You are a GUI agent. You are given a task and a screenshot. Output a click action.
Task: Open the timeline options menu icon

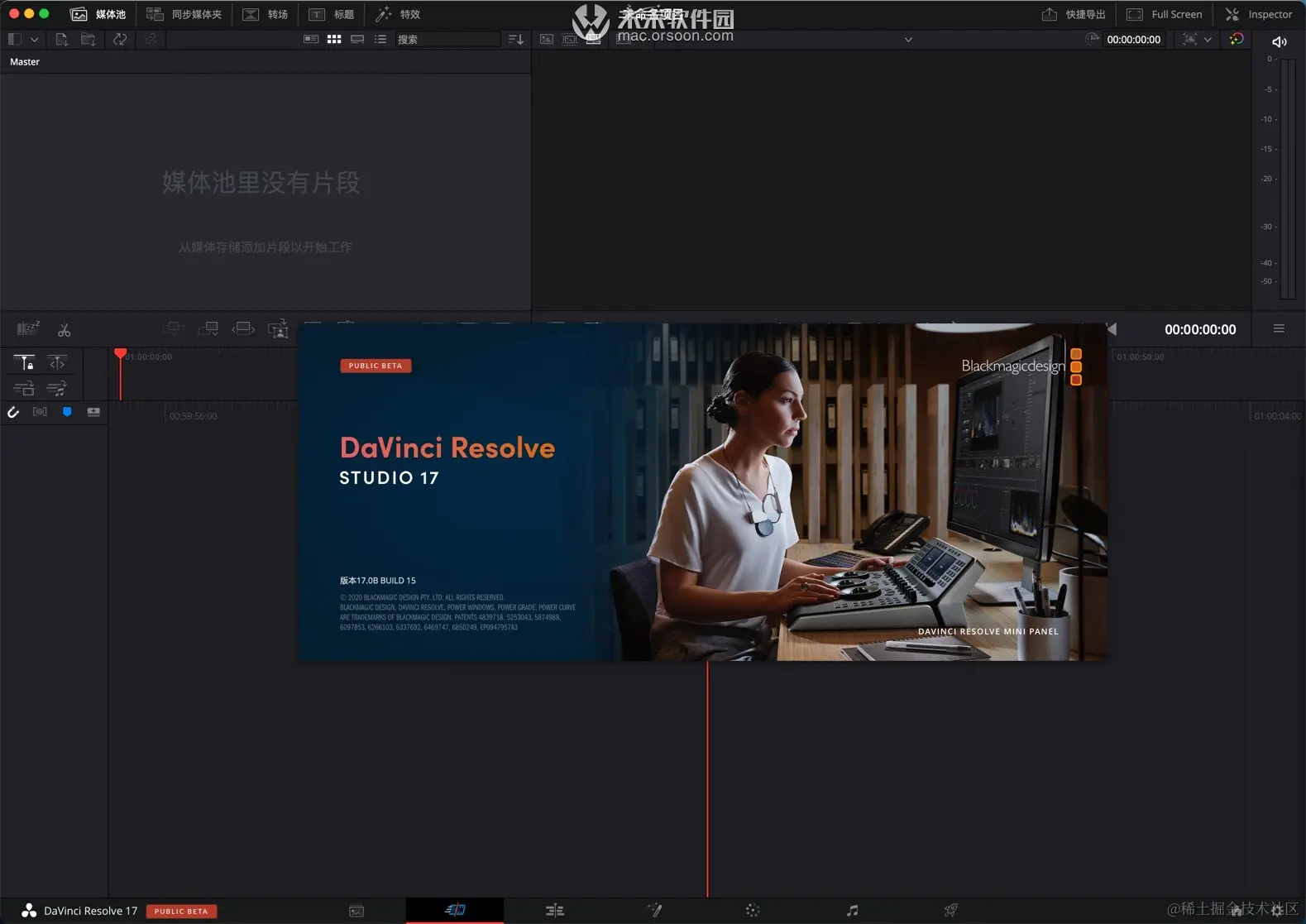[1279, 329]
